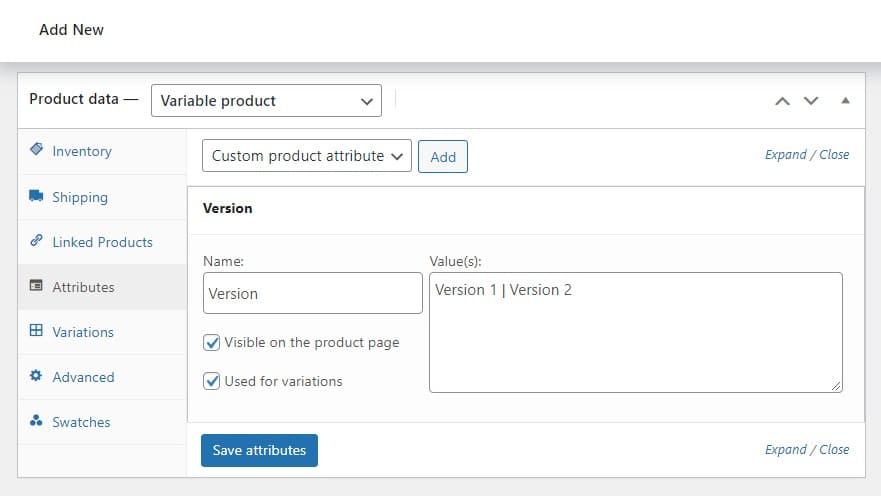Click the Name: label

[x=224, y=261]
